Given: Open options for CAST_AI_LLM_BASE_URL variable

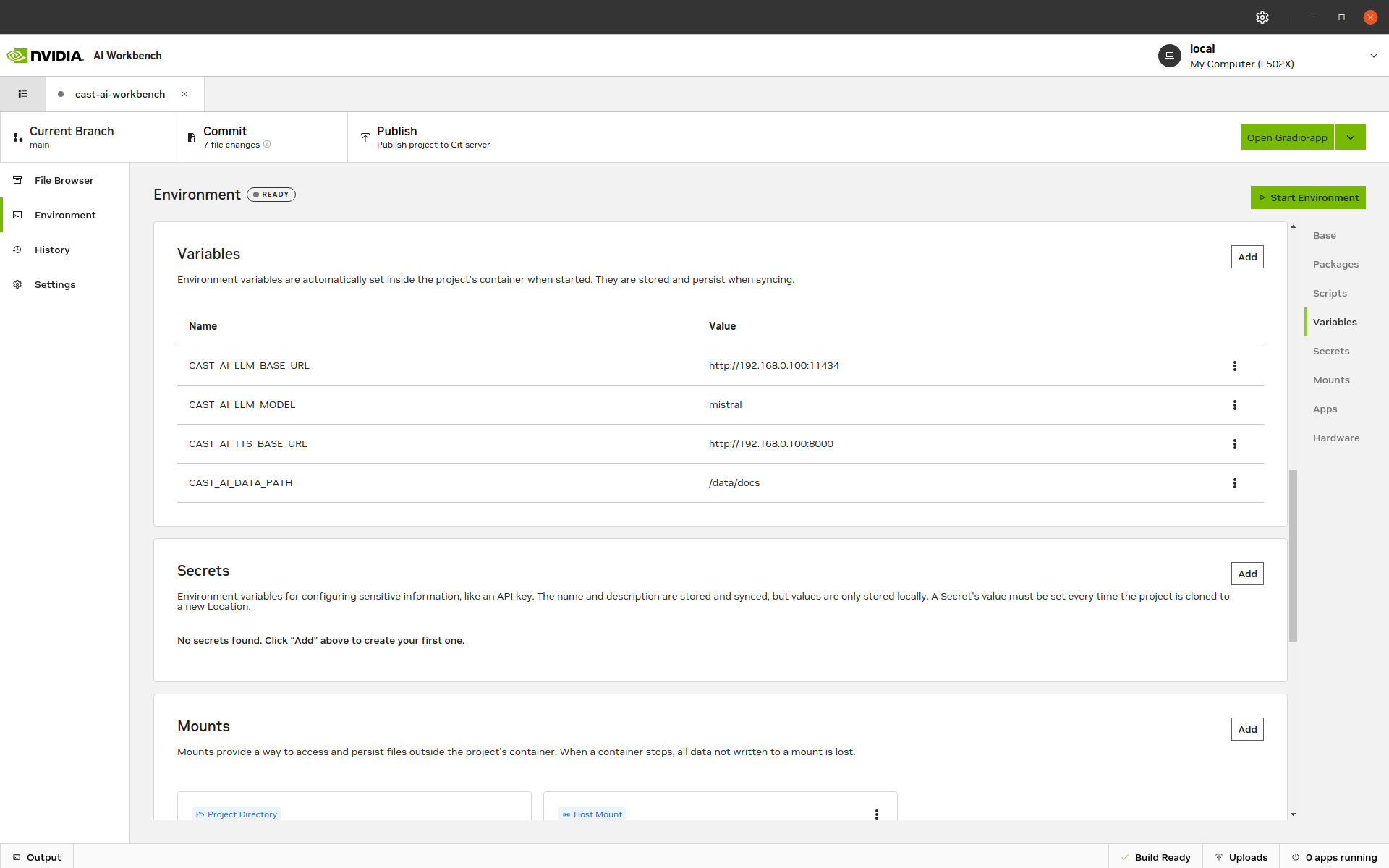Looking at the screenshot, I should pos(1234,366).
